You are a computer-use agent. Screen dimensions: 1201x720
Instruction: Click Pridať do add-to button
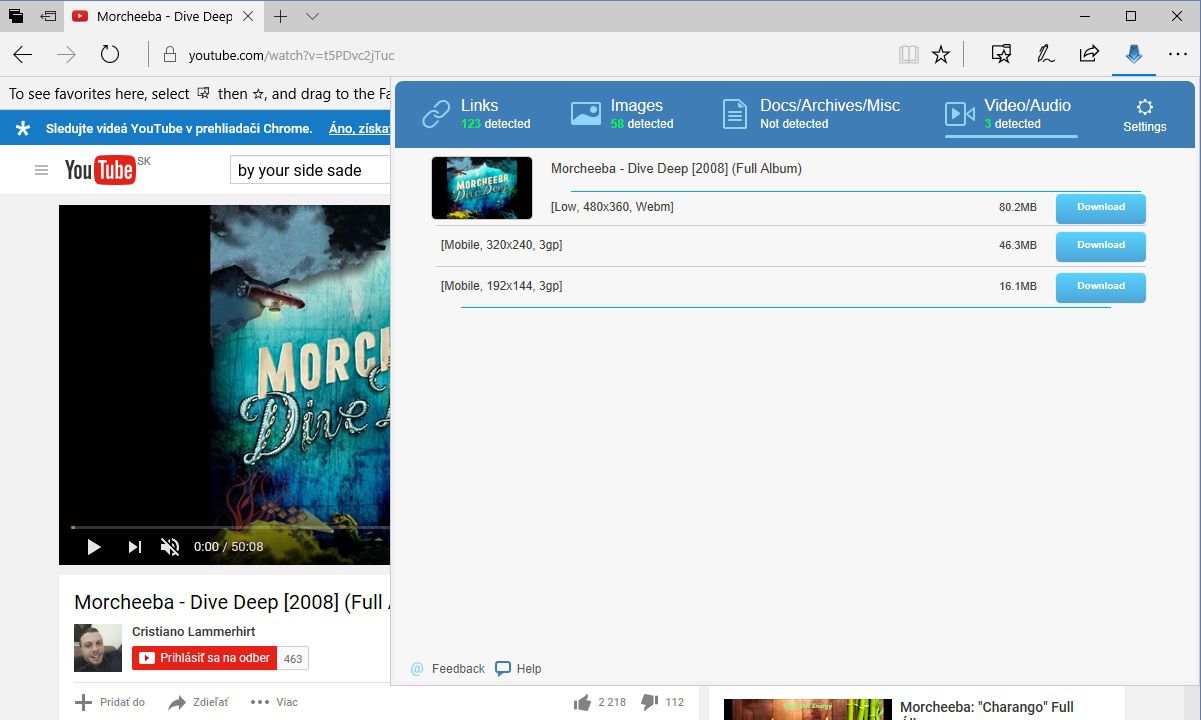[x=111, y=702]
